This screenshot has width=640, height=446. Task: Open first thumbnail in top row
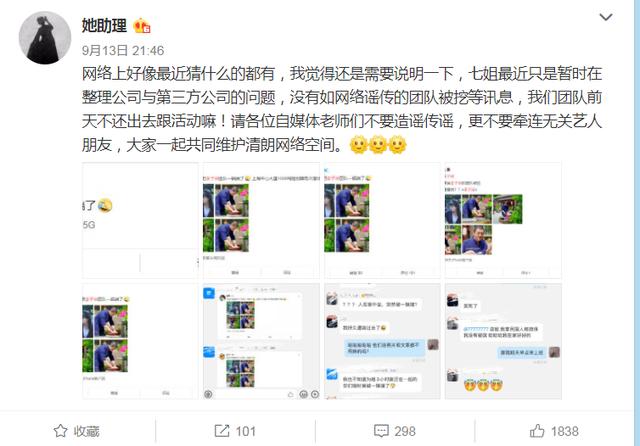(x=140, y=220)
